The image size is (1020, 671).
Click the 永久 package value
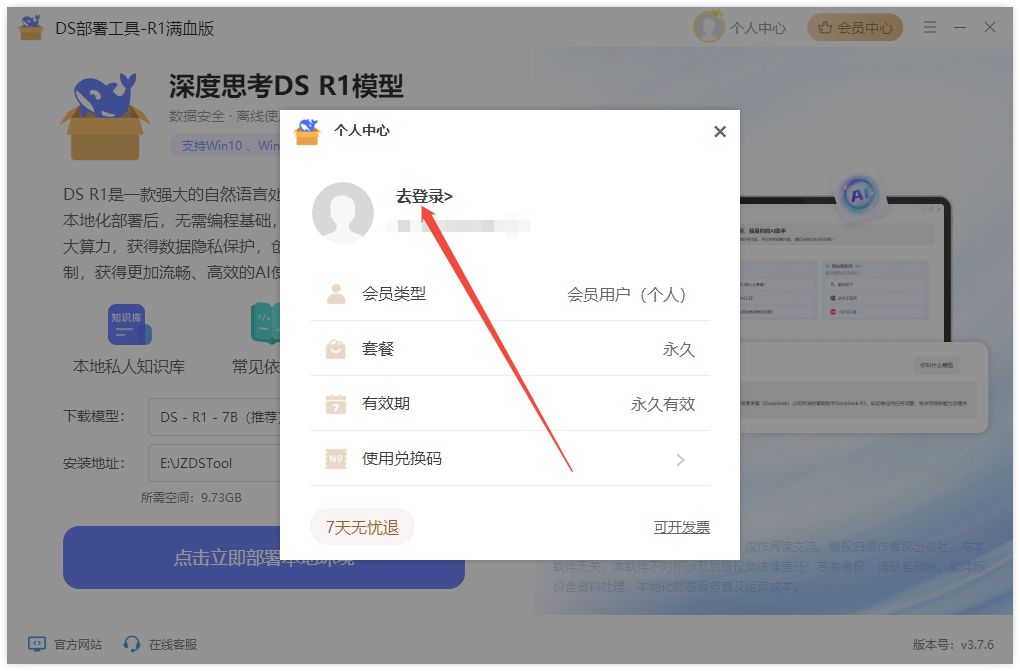(x=679, y=349)
